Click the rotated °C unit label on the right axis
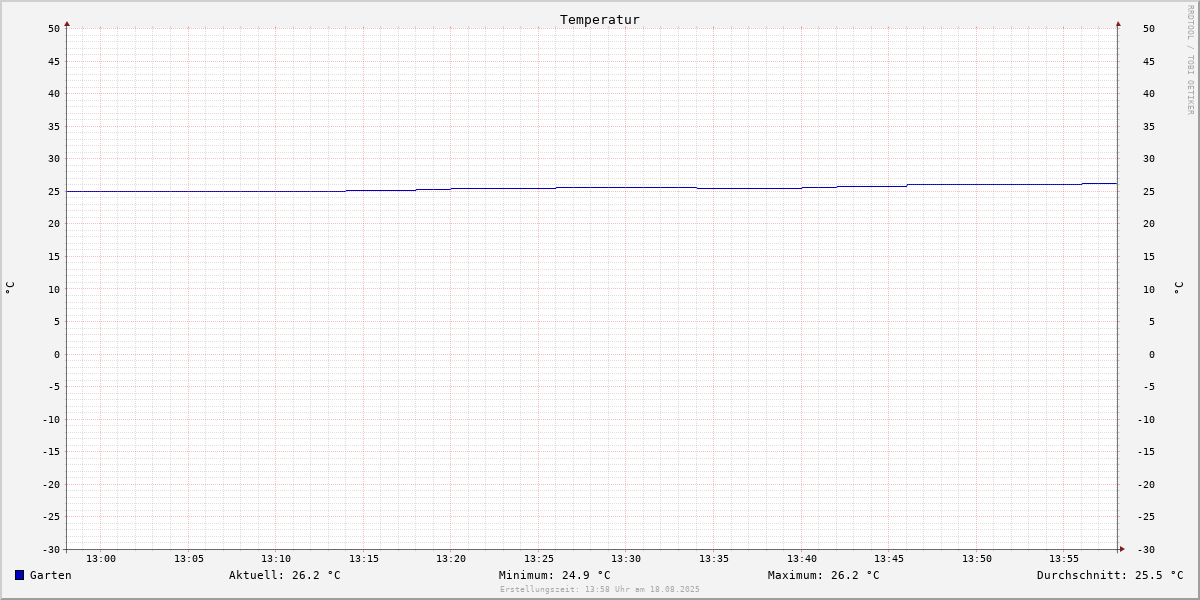This screenshot has width=1200, height=600. coord(1178,288)
